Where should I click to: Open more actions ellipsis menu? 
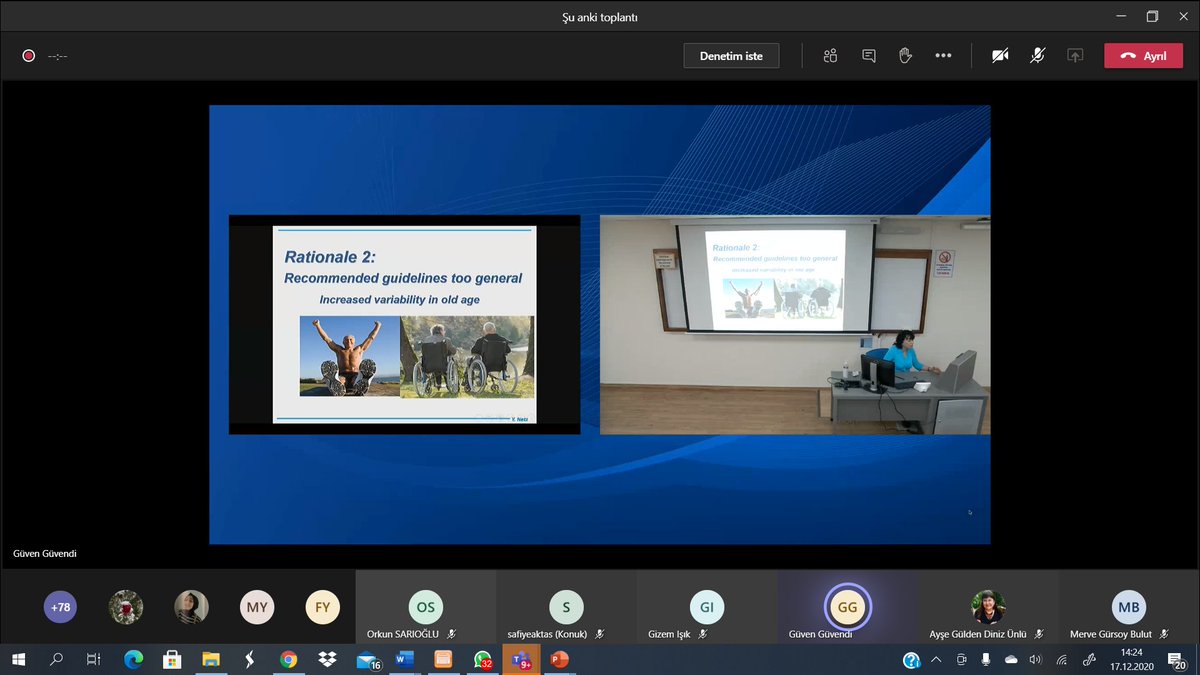pyautogui.click(x=943, y=56)
